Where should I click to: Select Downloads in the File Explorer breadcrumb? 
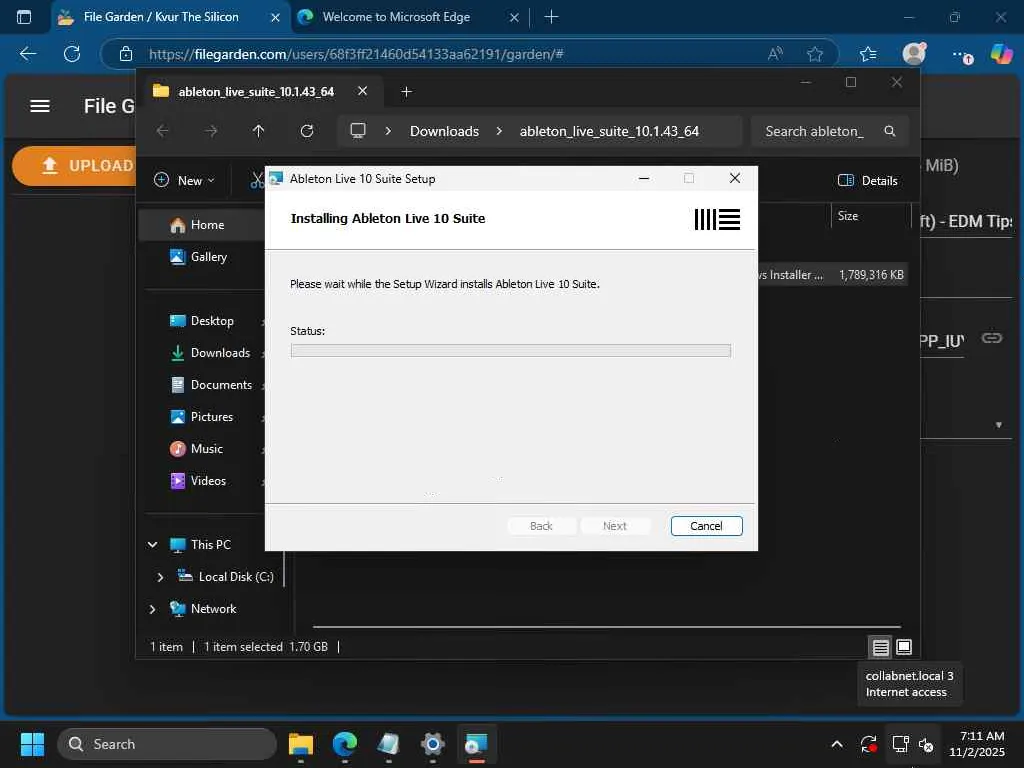click(444, 131)
